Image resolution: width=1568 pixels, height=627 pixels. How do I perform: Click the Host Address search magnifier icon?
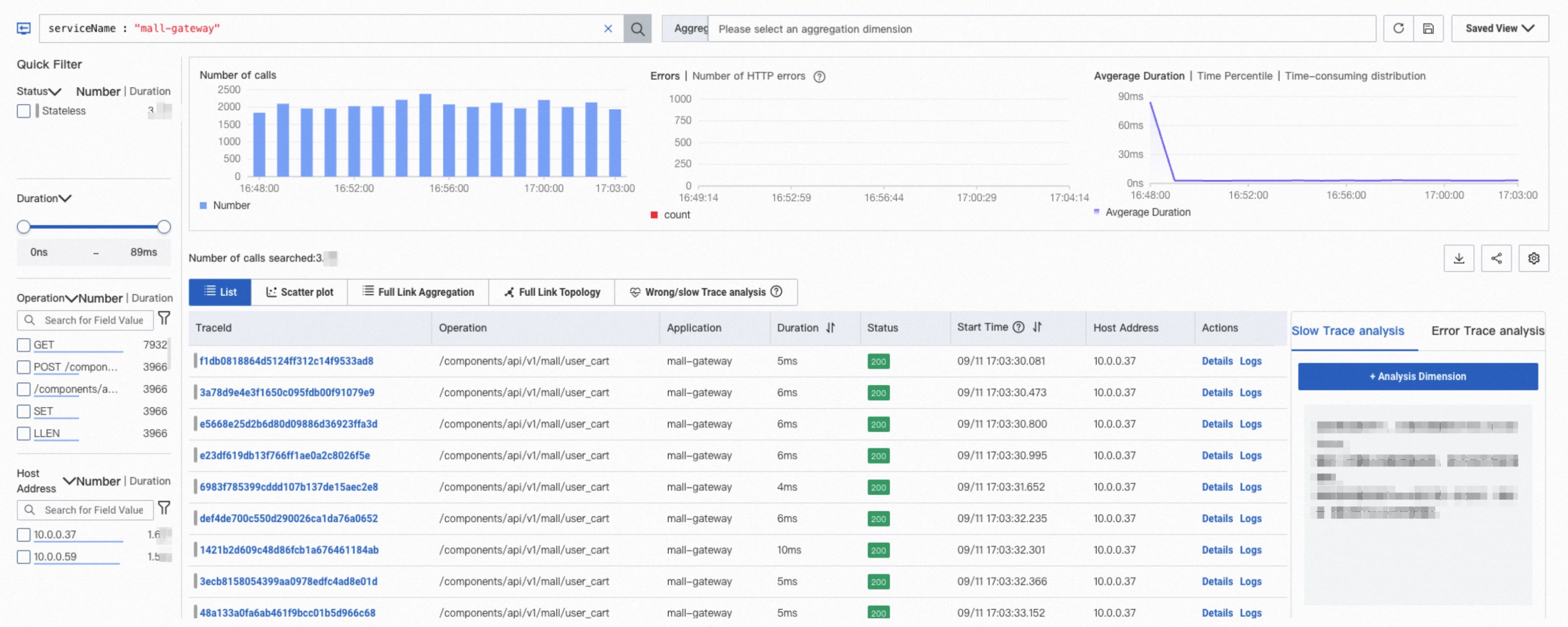[29, 510]
